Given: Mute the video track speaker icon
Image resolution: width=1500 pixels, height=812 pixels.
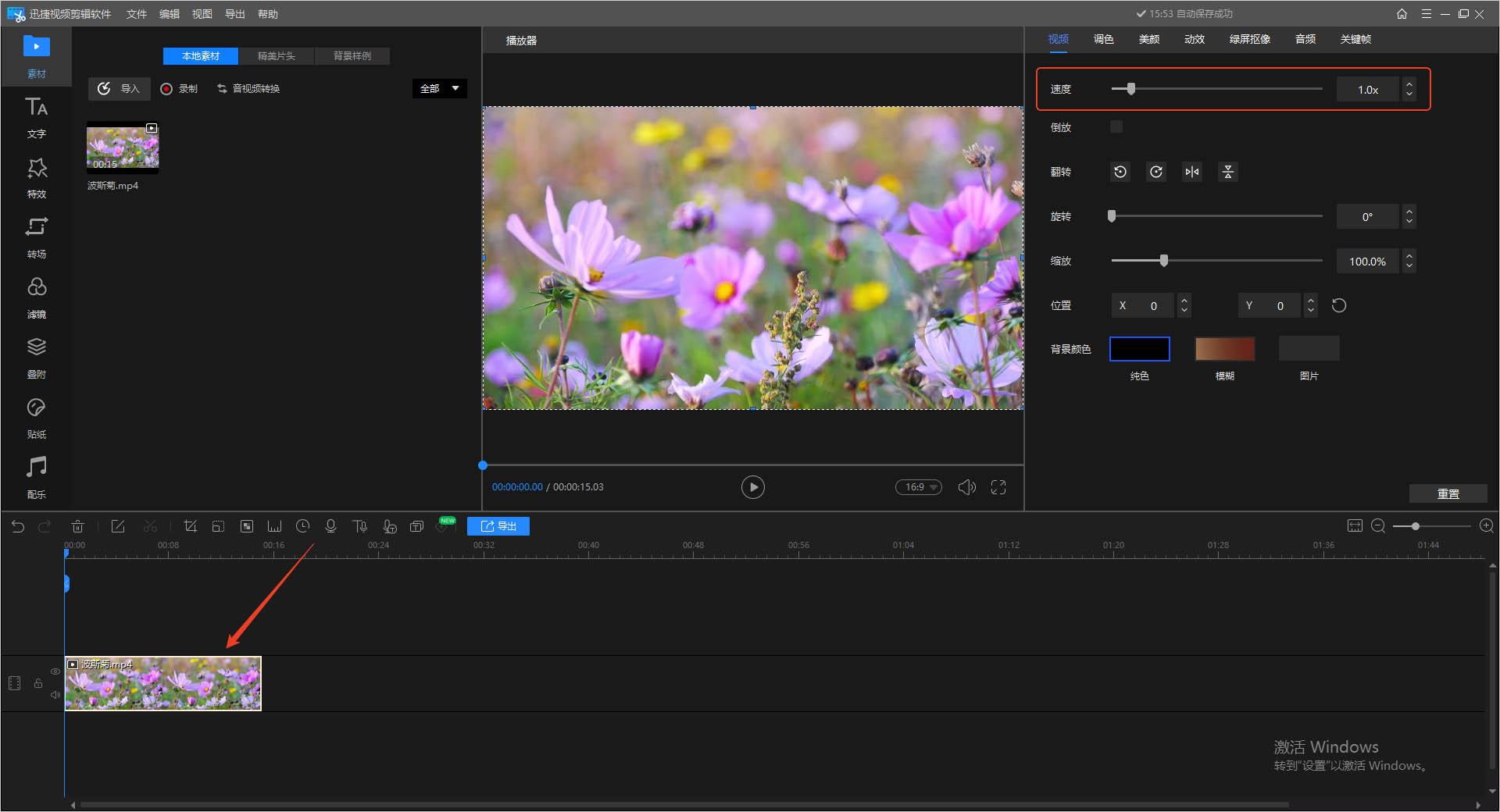Looking at the screenshot, I should coord(55,695).
